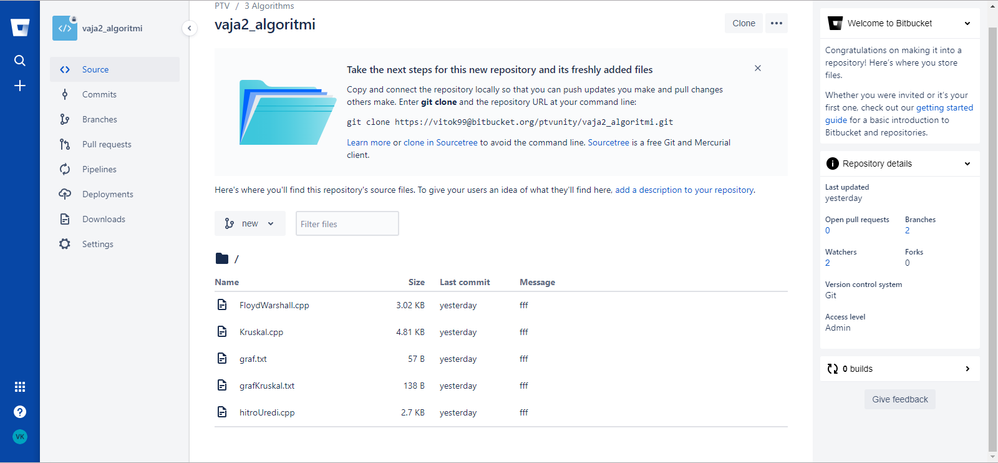Click the FloydWarshall.cpp file icon

[x=221, y=305]
